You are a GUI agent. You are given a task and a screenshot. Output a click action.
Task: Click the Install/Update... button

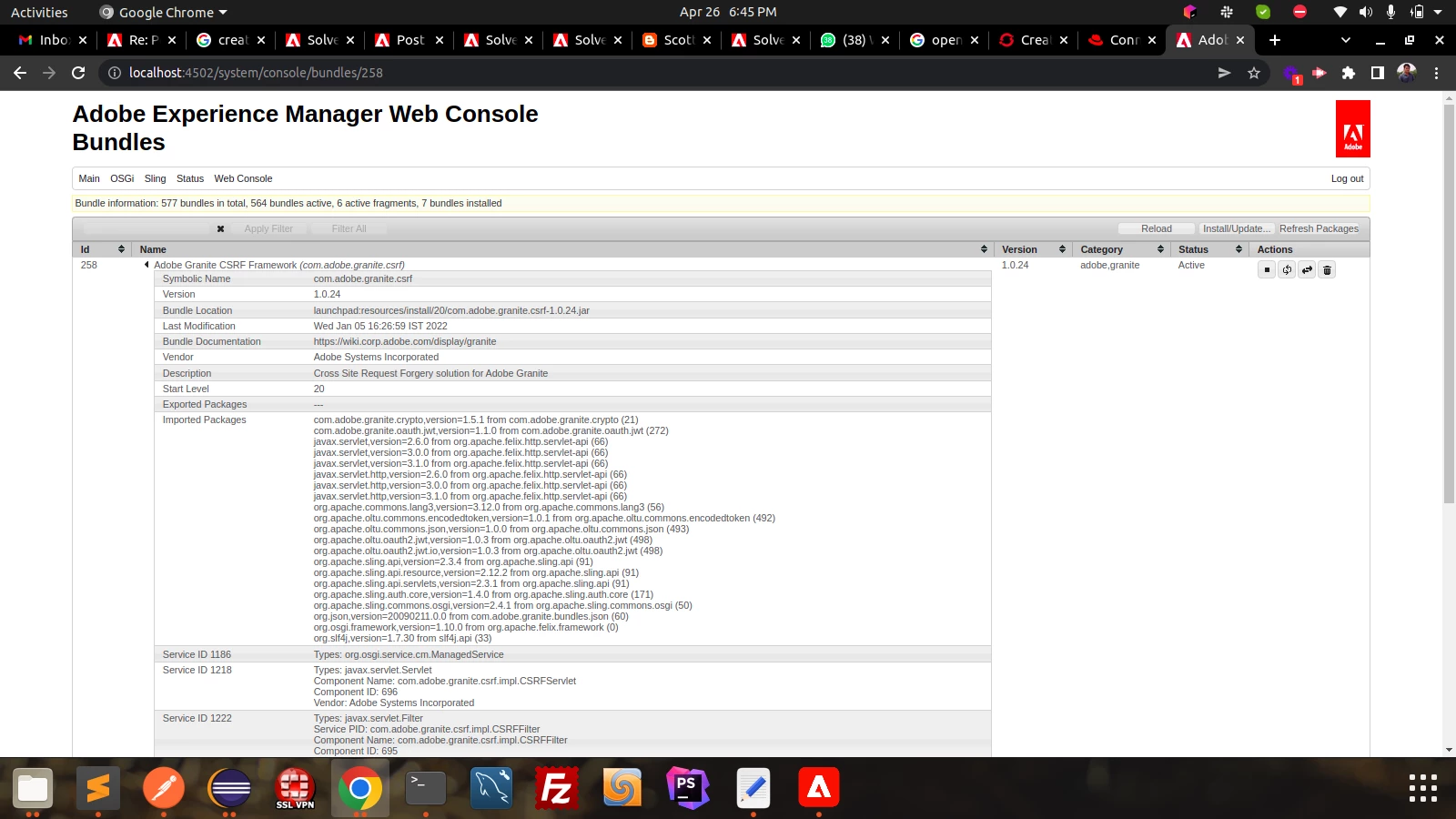1237,229
